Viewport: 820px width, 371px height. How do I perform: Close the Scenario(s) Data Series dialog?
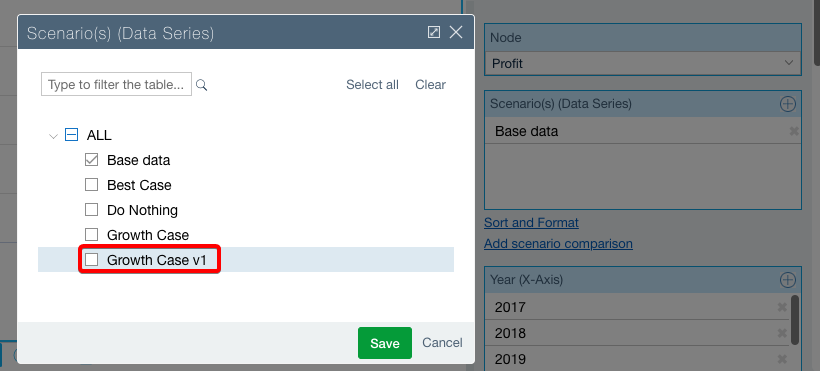(x=456, y=32)
